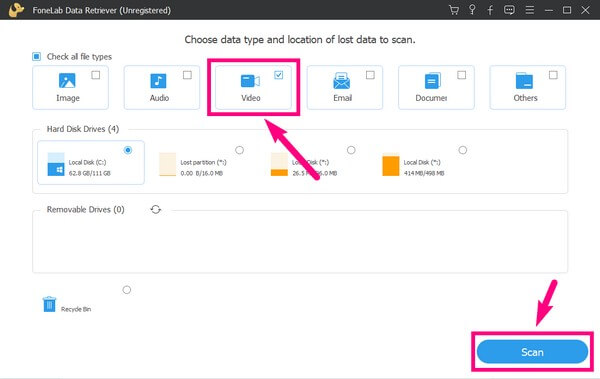Open the hamburger menu icon
600x379 pixels.
coord(530,10)
